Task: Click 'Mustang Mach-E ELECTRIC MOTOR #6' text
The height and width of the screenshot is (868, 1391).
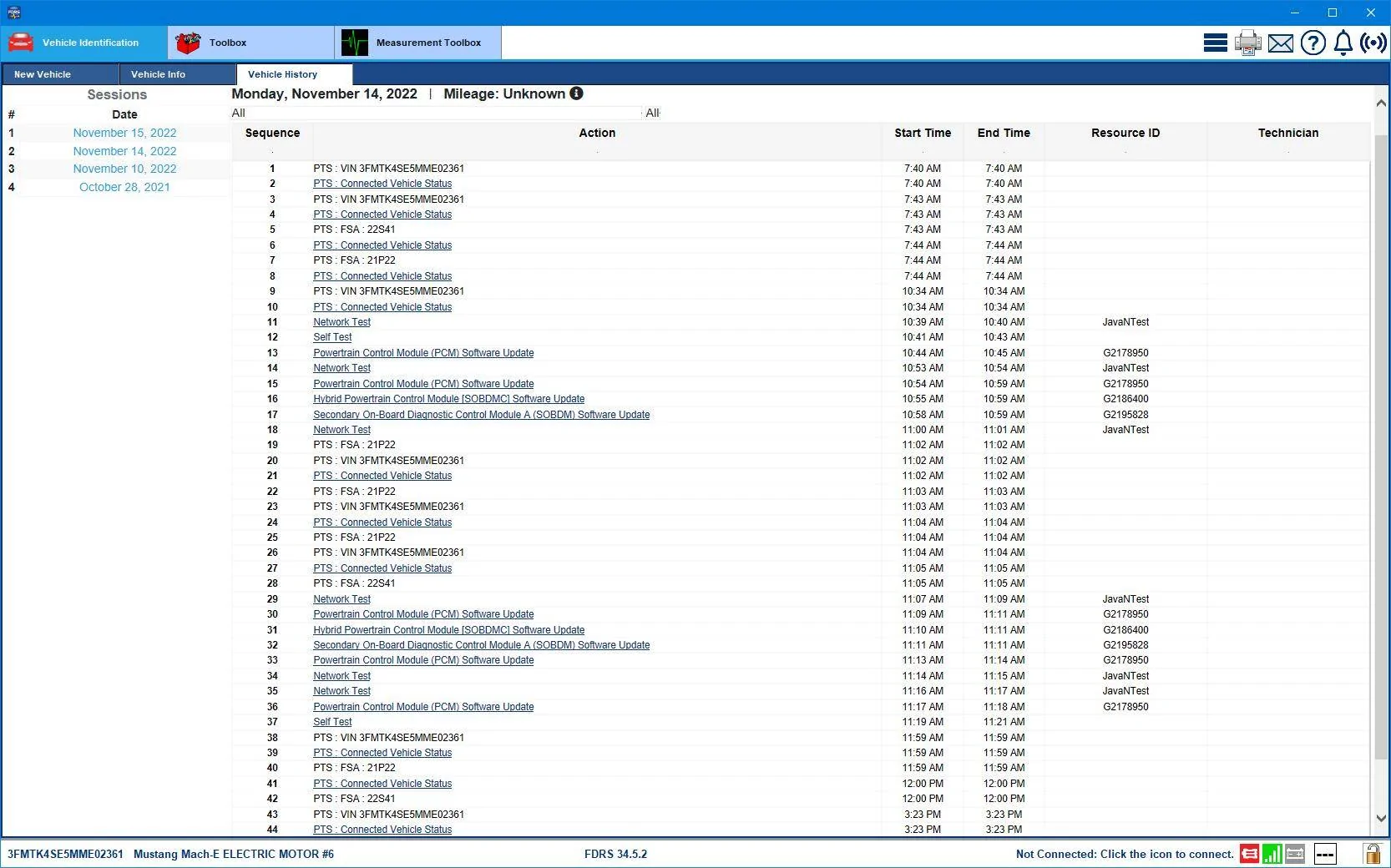Action: 234,854
